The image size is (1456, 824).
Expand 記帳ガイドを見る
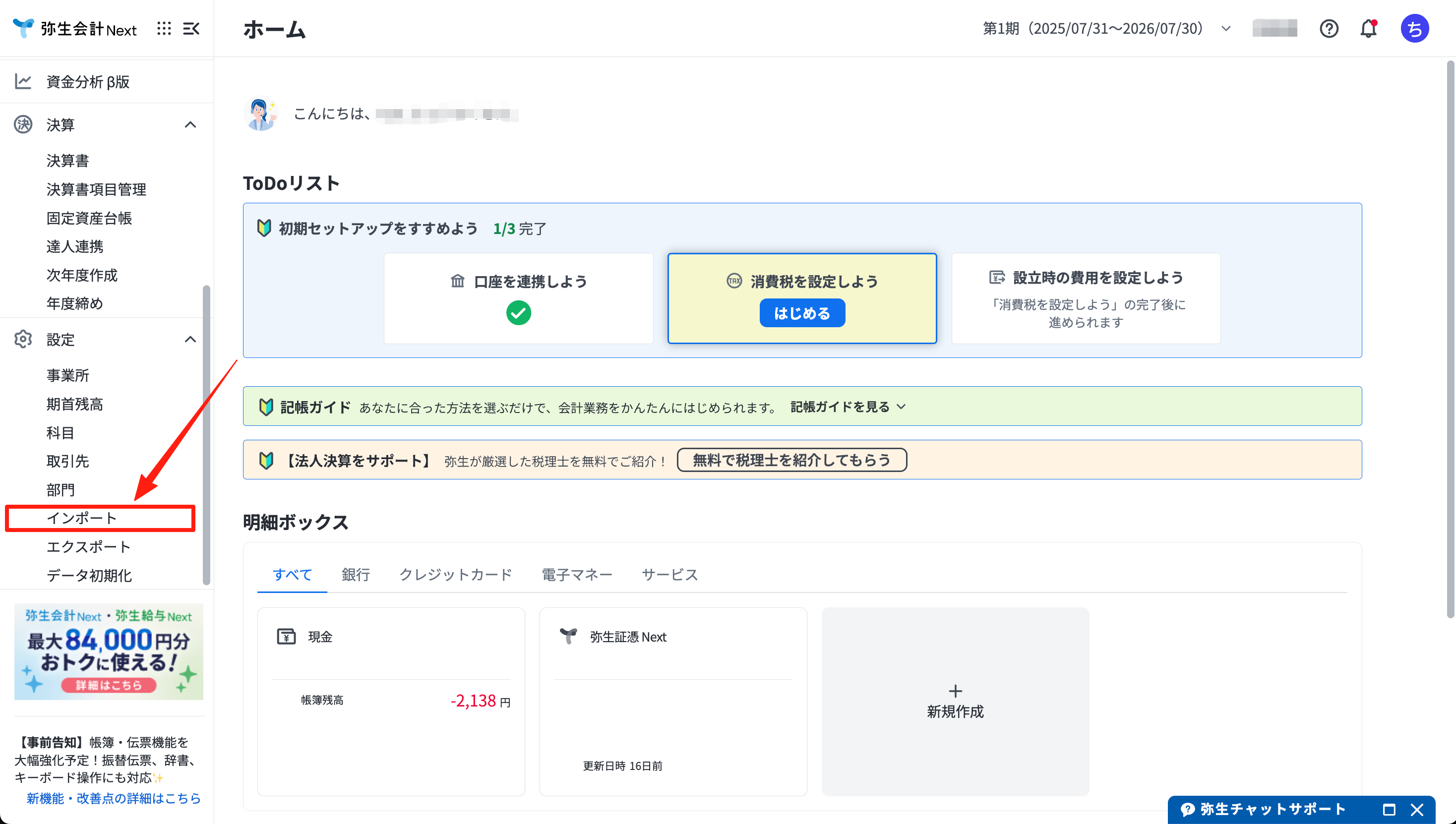click(848, 407)
